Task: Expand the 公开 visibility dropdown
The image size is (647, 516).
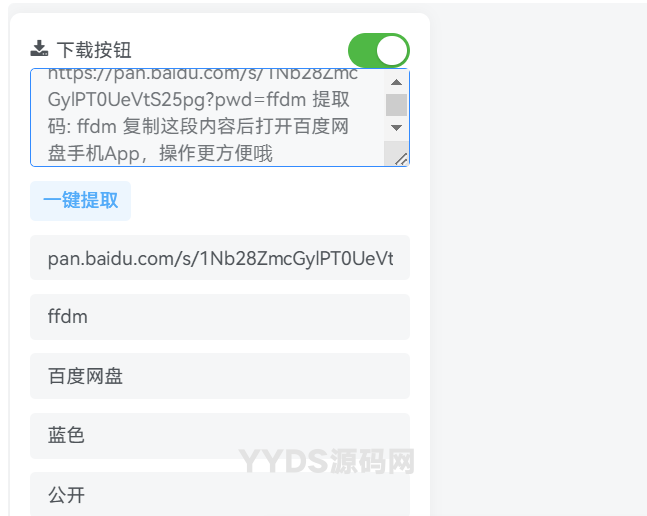Action: pos(220,494)
